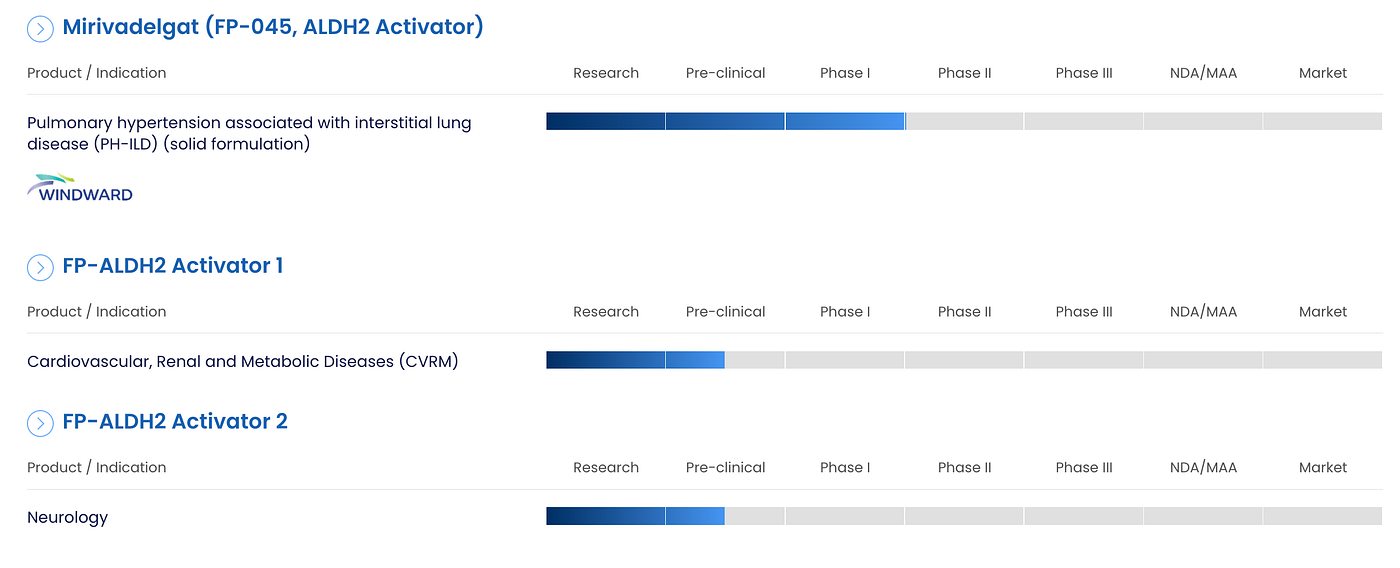This screenshot has height=568, width=1400.
Task: Click the Research segment of the Neurology progress bar
Action: tap(605, 516)
